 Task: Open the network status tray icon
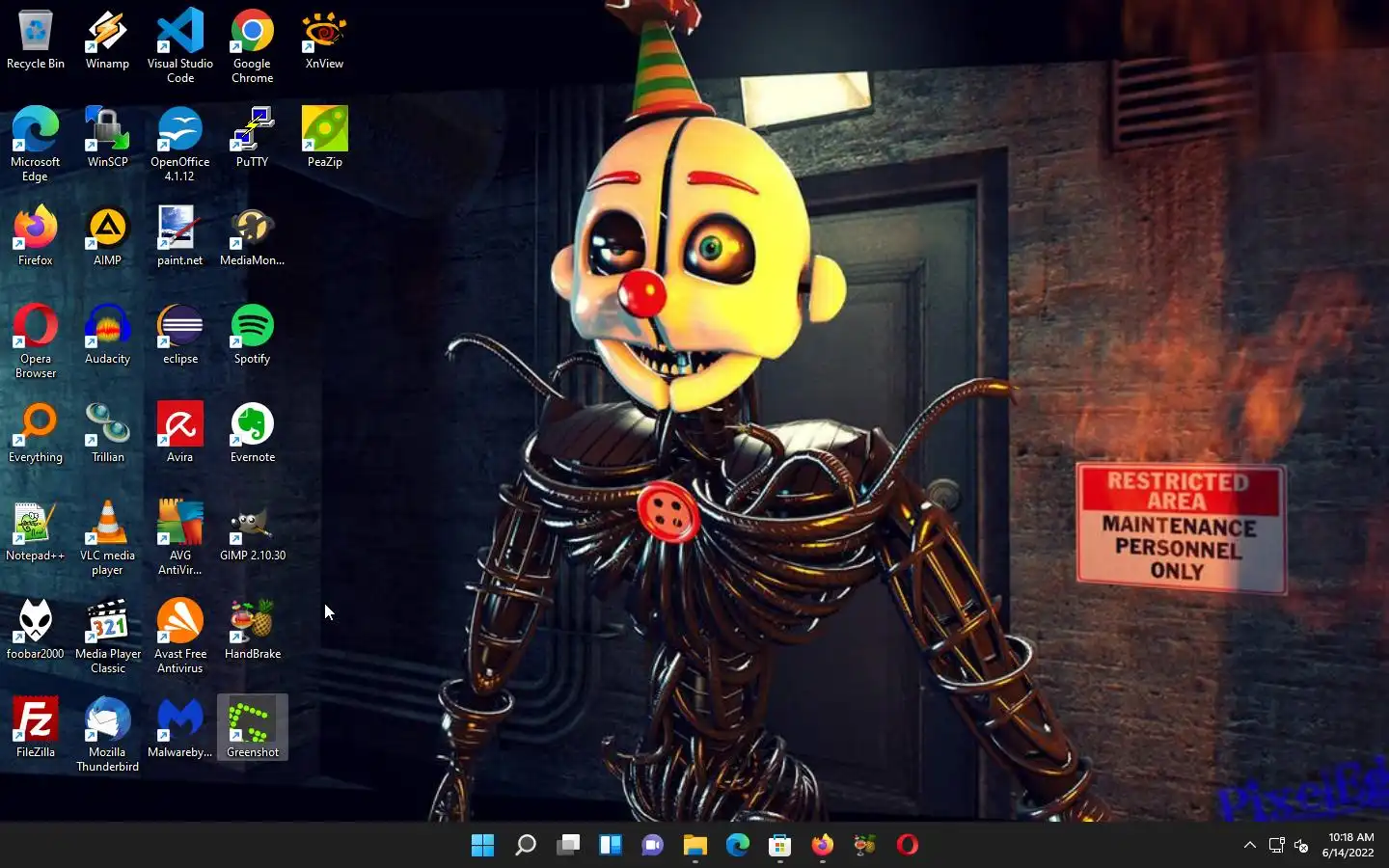[x=1276, y=846]
